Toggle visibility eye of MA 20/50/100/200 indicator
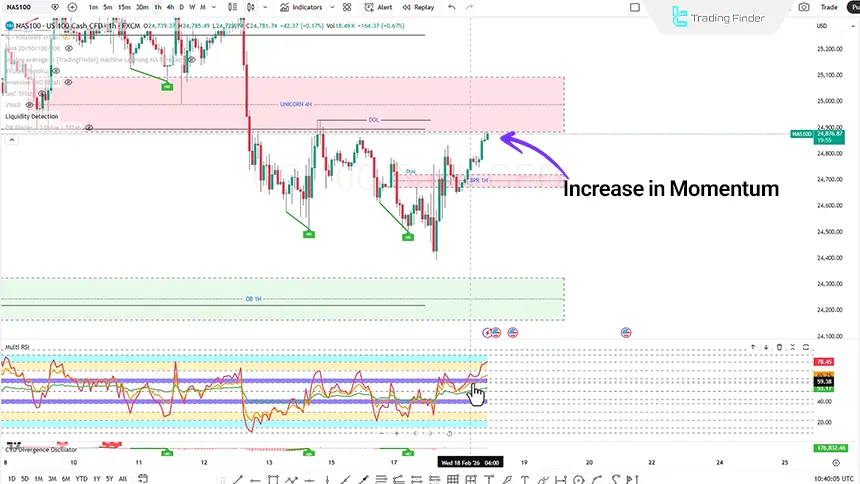The image size is (860, 484). 69,48
